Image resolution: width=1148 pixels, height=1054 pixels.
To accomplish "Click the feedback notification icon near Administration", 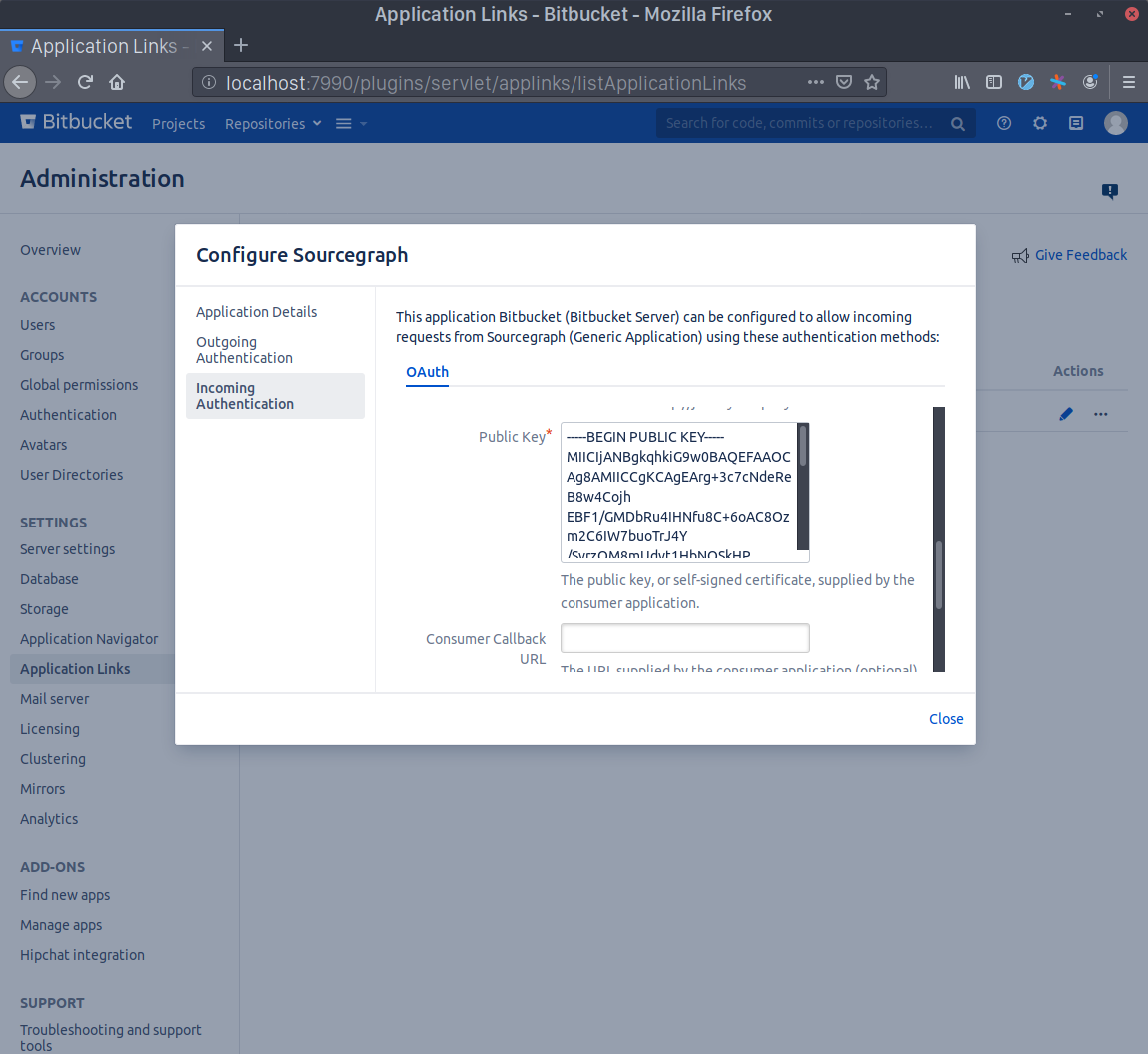I will 1110,192.
